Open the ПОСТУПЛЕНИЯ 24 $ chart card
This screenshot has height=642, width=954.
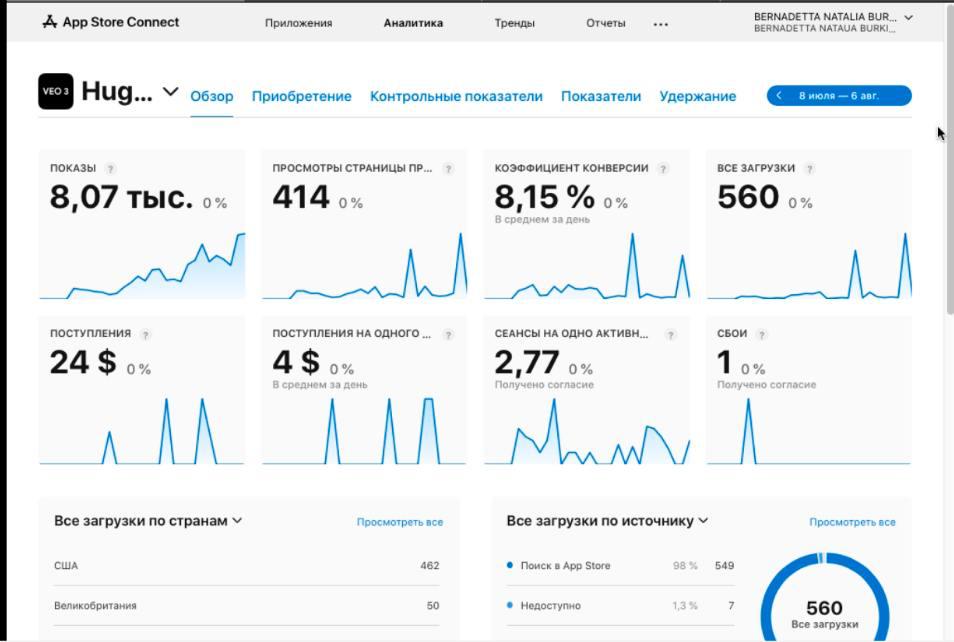coord(142,390)
